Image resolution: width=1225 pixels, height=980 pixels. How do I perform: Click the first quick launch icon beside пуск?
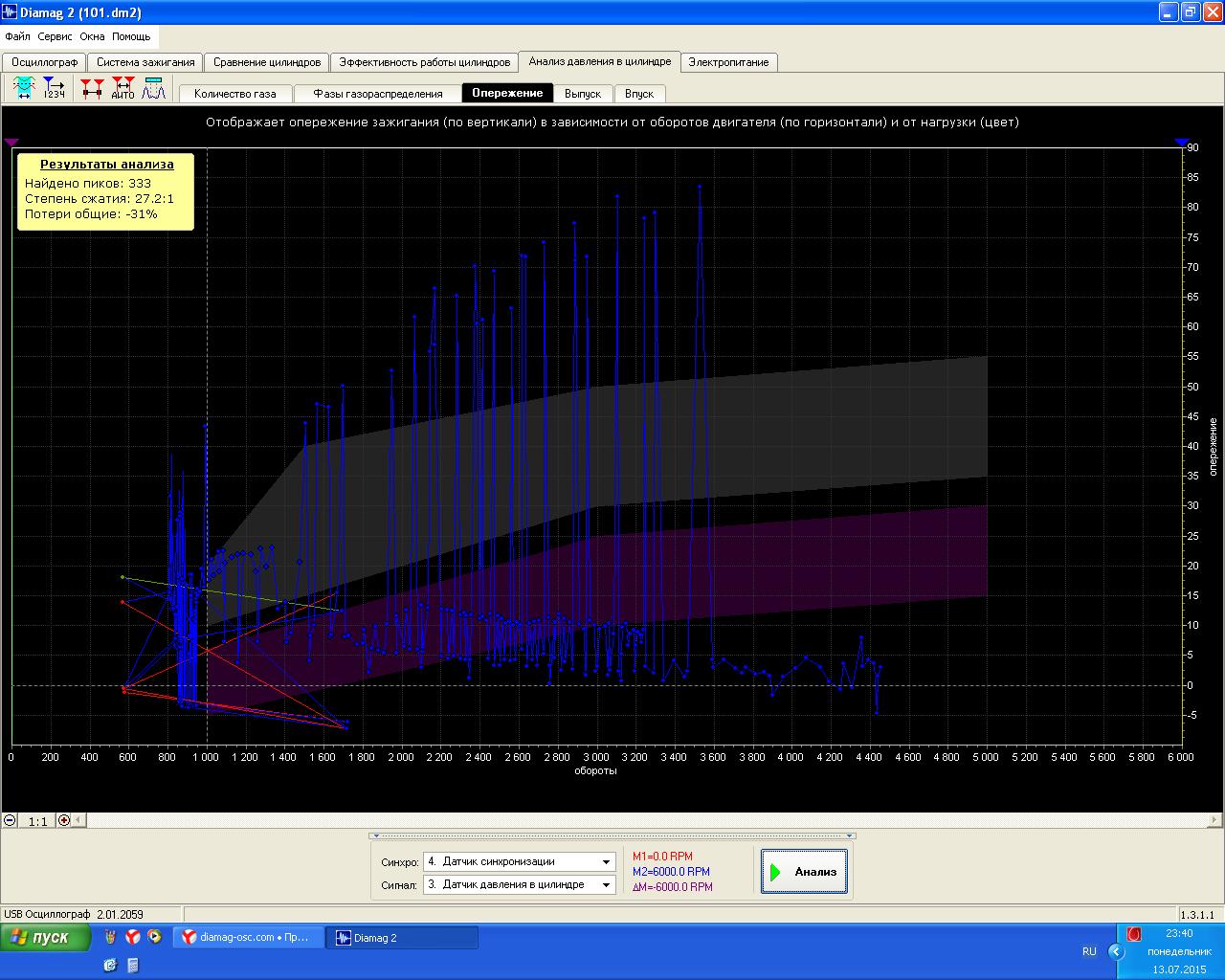[110, 937]
